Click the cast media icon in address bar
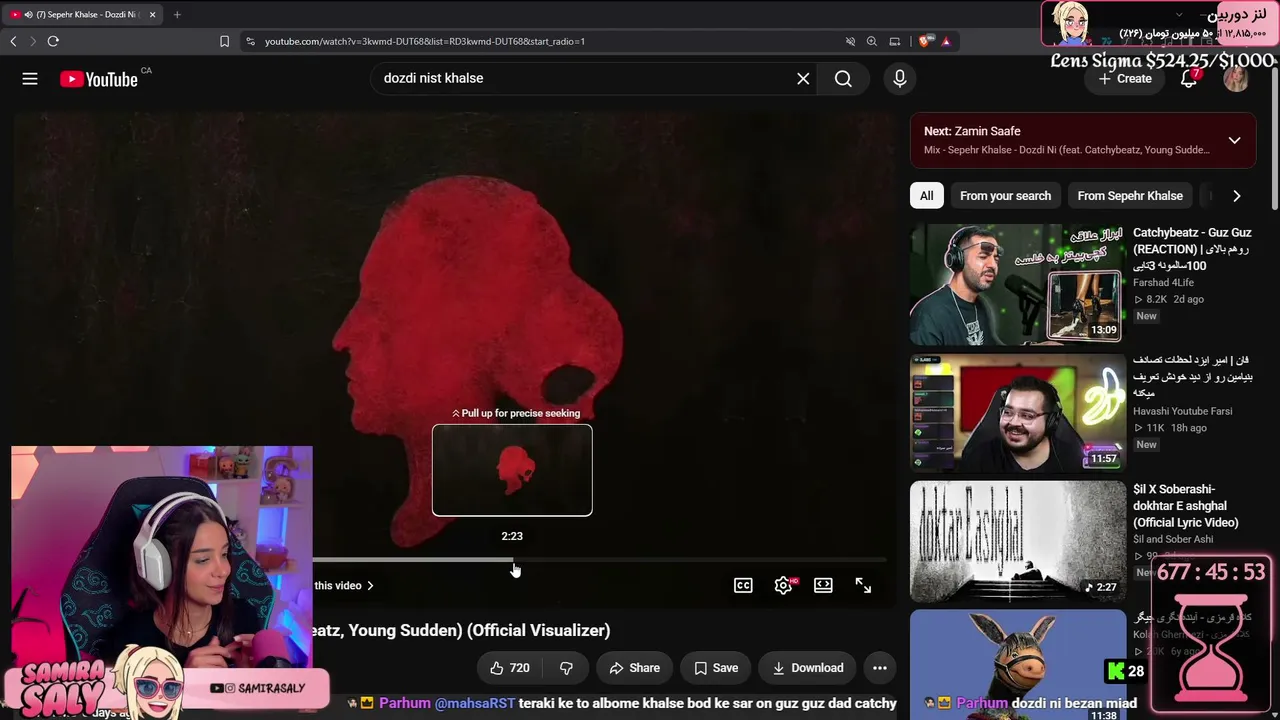Image resolution: width=1280 pixels, height=720 pixels. coord(895,41)
